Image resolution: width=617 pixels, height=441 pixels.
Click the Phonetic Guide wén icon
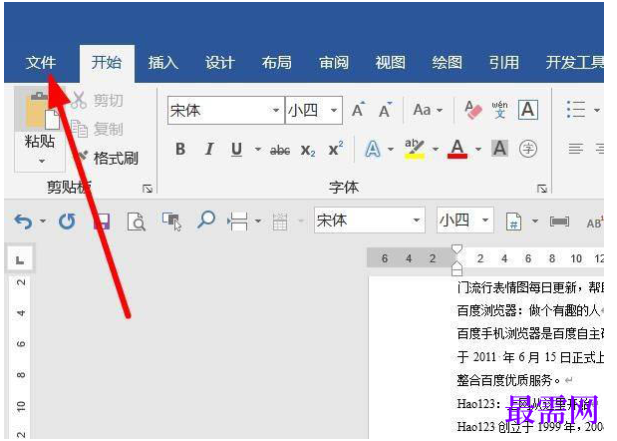(x=499, y=110)
